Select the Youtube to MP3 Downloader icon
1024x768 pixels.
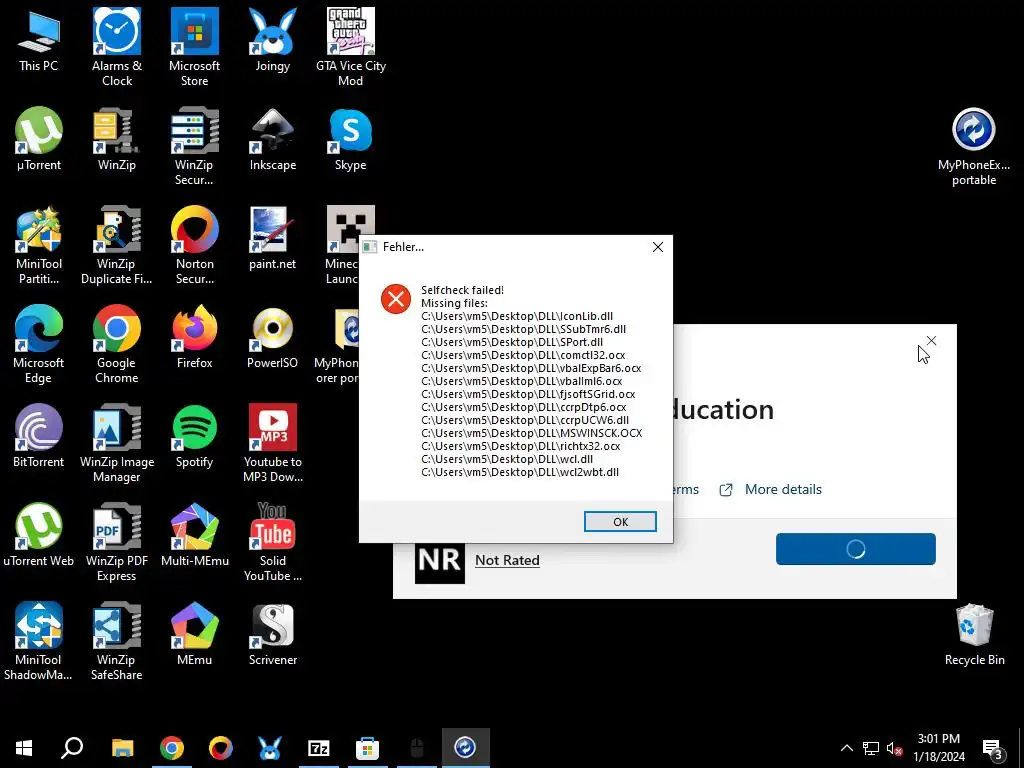pos(272,443)
